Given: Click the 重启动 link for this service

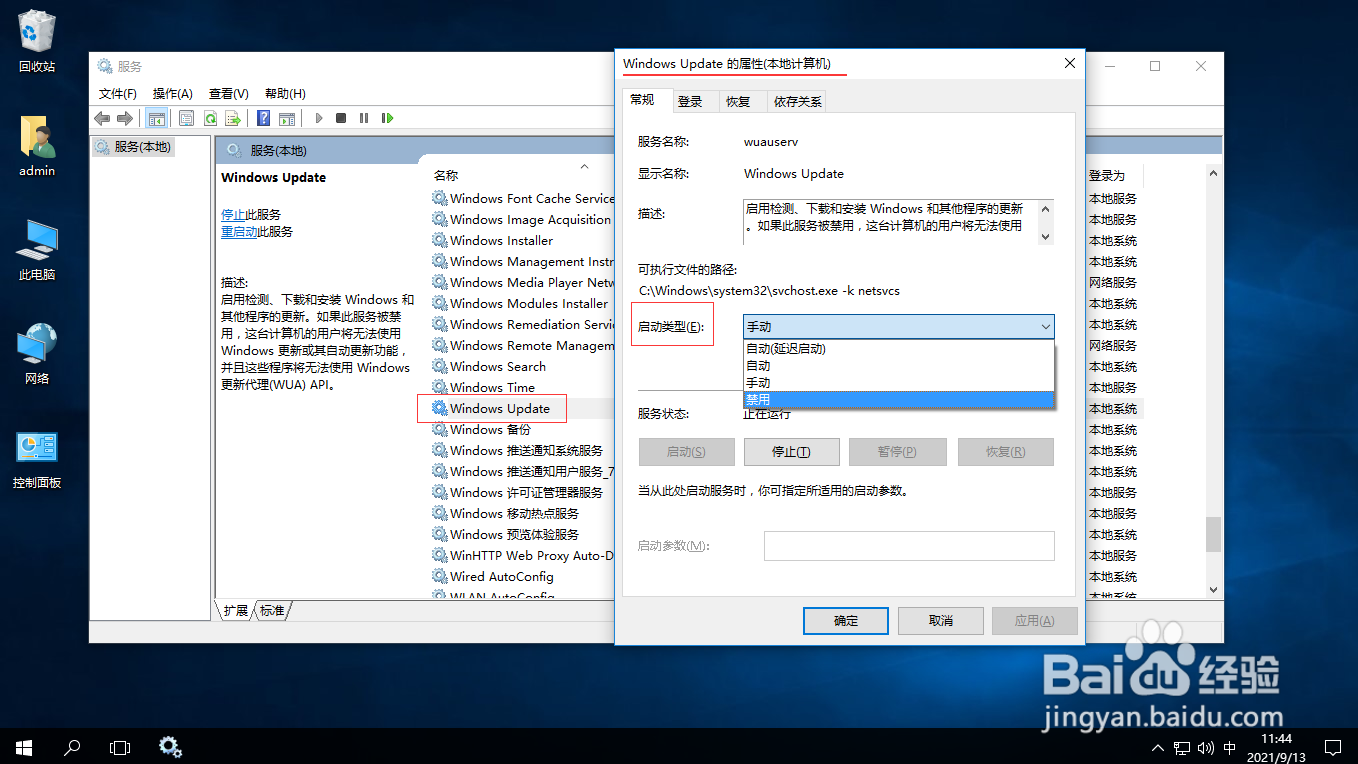Looking at the screenshot, I should click(x=239, y=231).
